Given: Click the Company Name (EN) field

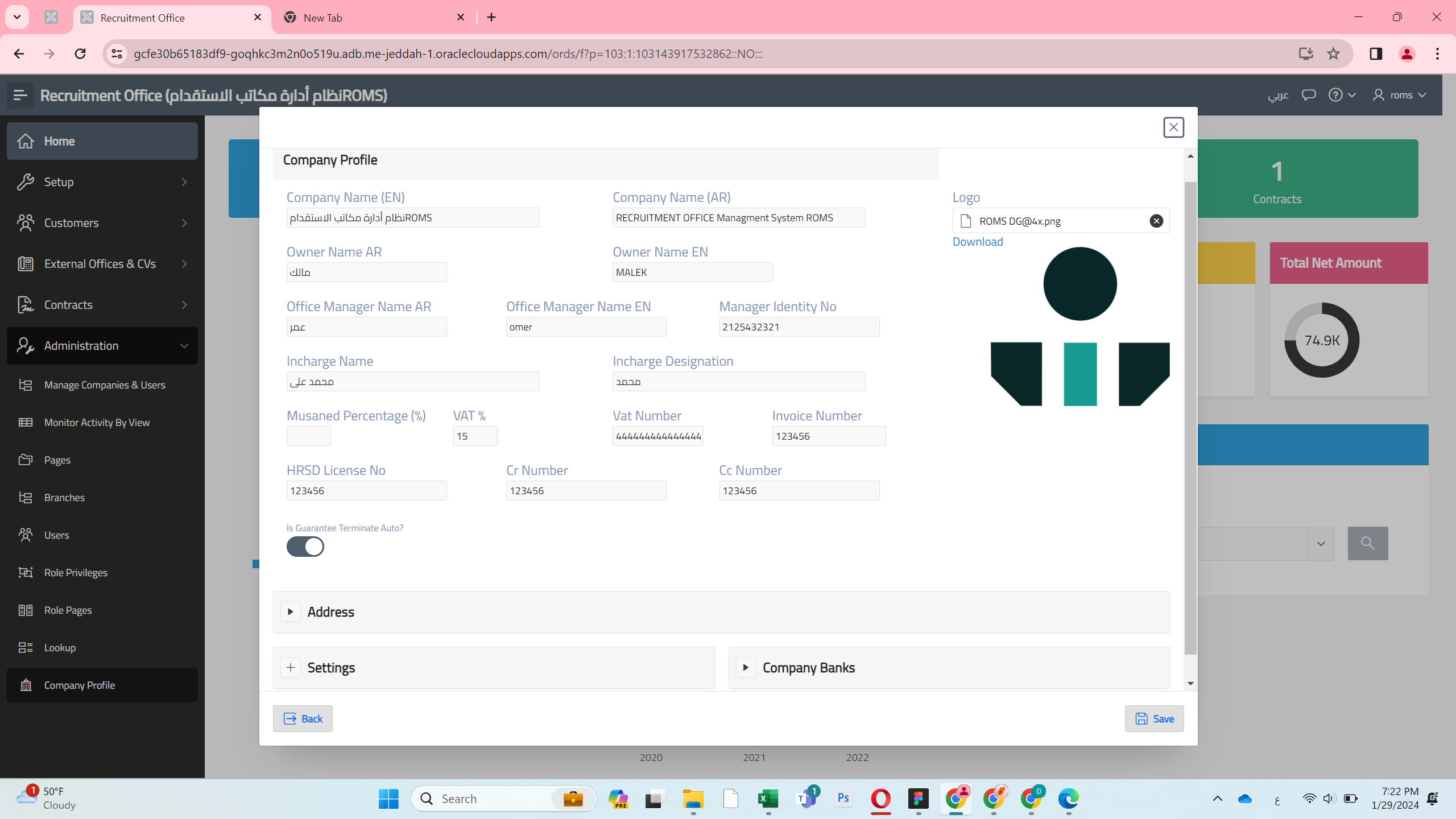Looking at the screenshot, I should (x=413, y=218).
